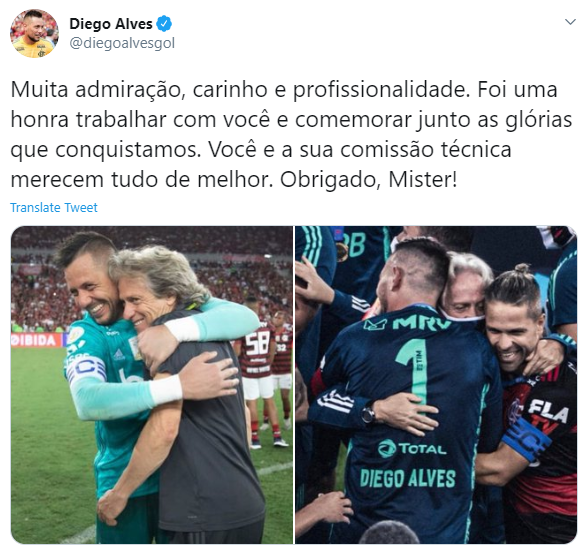Click the DIEGO ALVES name printed on jersey
Image resolution: width=588 pixels, height=552 pixels.
tap(408, 479)
